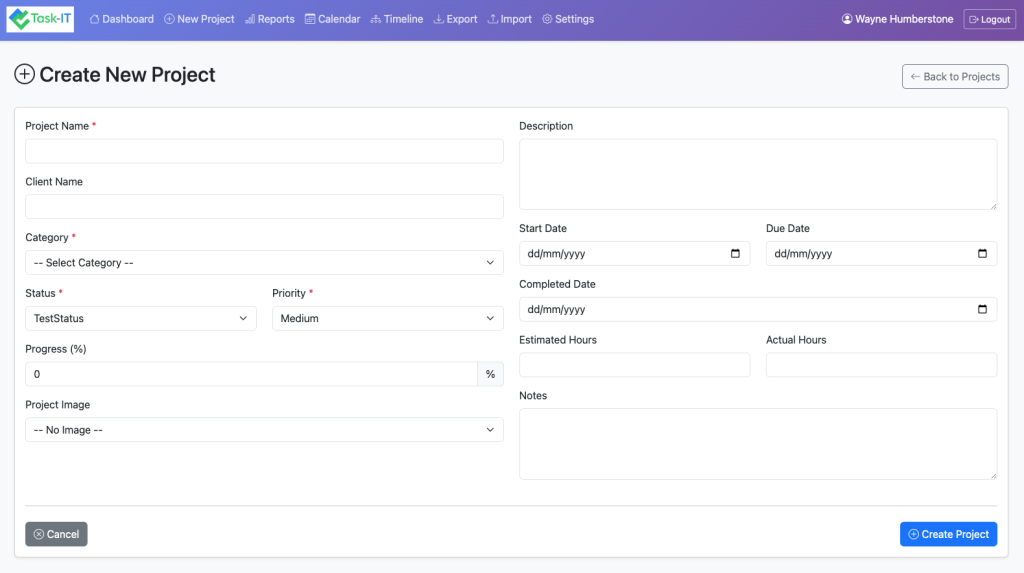Focus the Project Name text field
The height and width of the screenshot is (573, 1024).
pos(264,151)
